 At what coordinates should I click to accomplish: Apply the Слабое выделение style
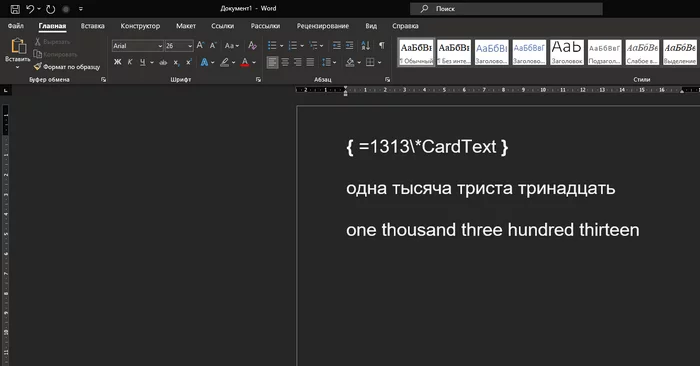(x=642, y=52)
